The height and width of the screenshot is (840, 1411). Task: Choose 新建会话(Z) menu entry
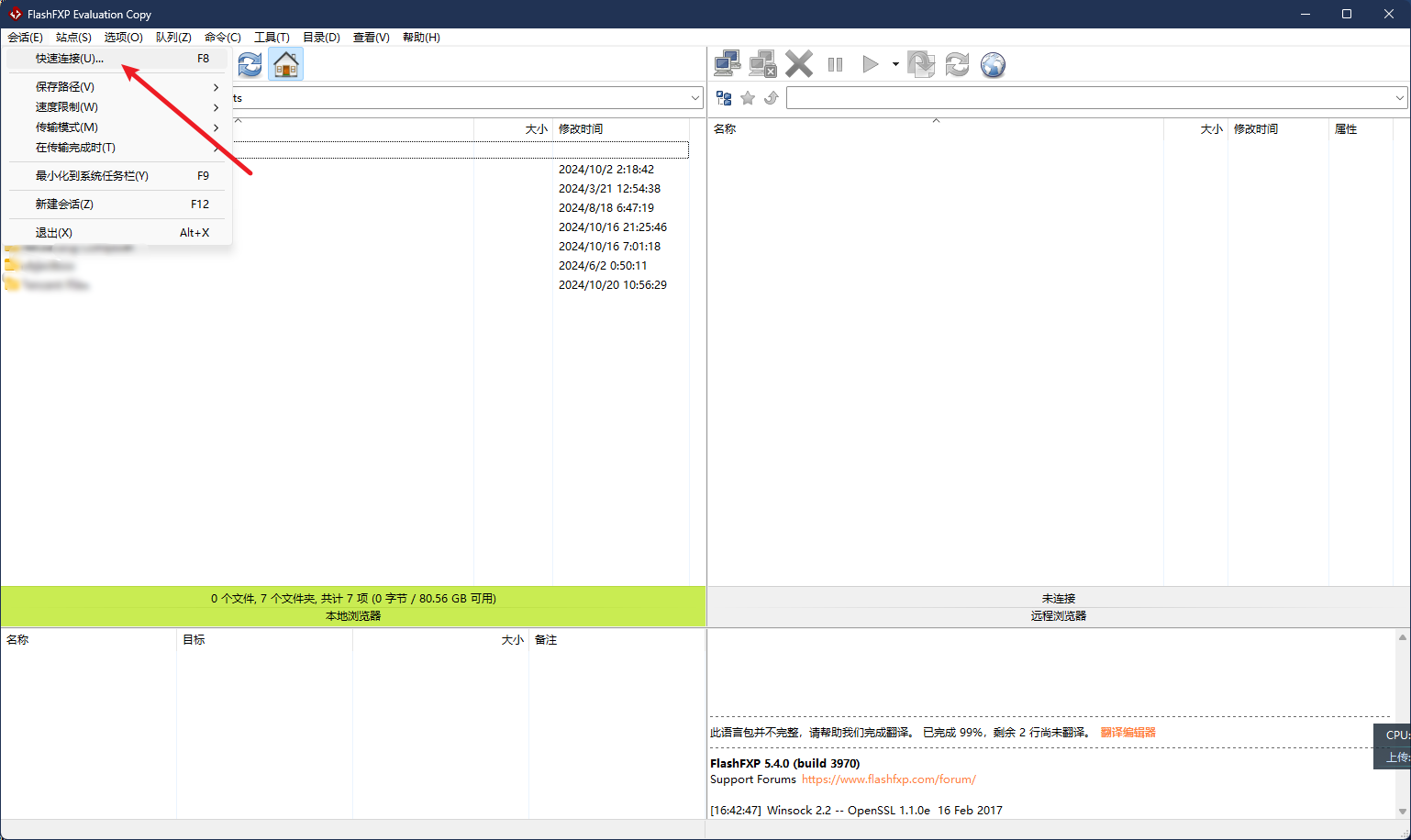[64, 204]
